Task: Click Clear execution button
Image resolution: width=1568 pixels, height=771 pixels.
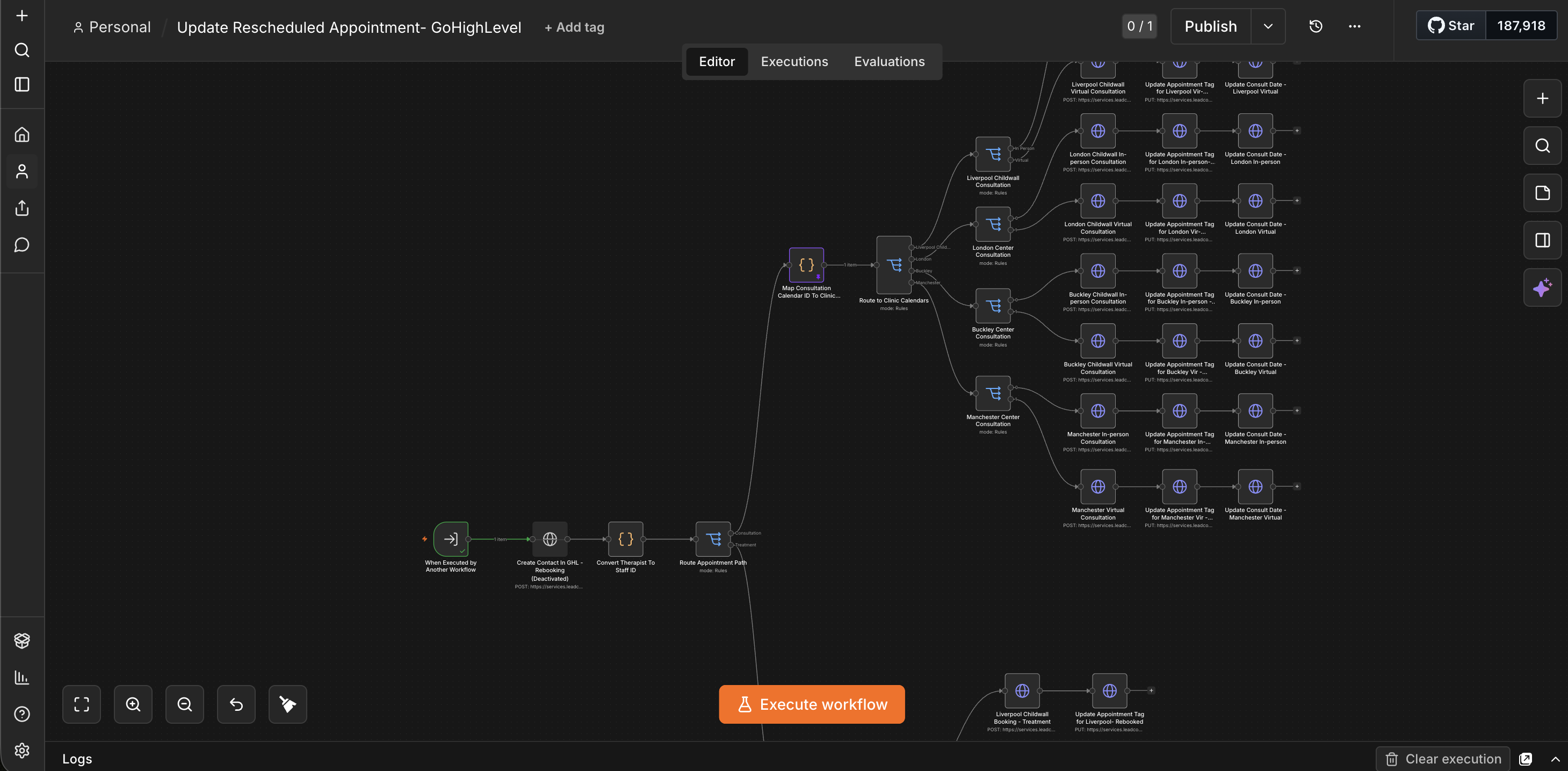Action: point(1443,759)
